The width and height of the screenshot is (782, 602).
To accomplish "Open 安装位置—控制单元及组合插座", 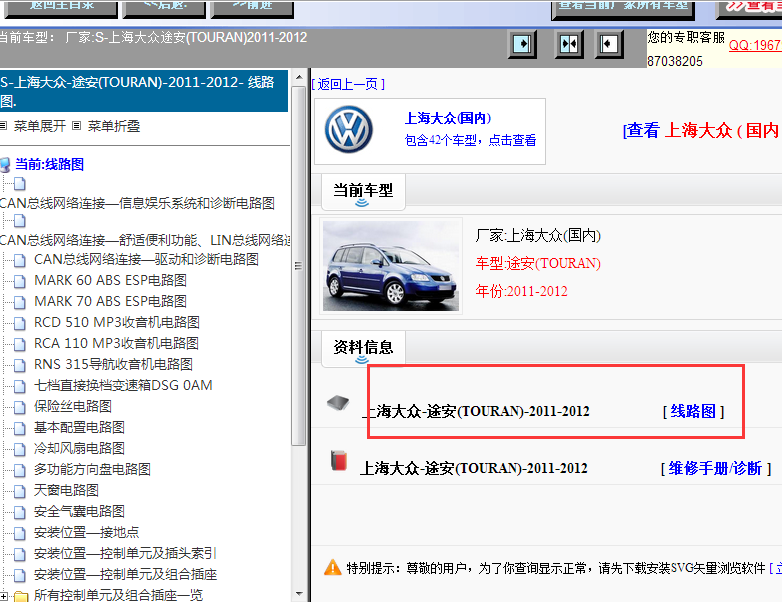I will [x=126, y=574].
